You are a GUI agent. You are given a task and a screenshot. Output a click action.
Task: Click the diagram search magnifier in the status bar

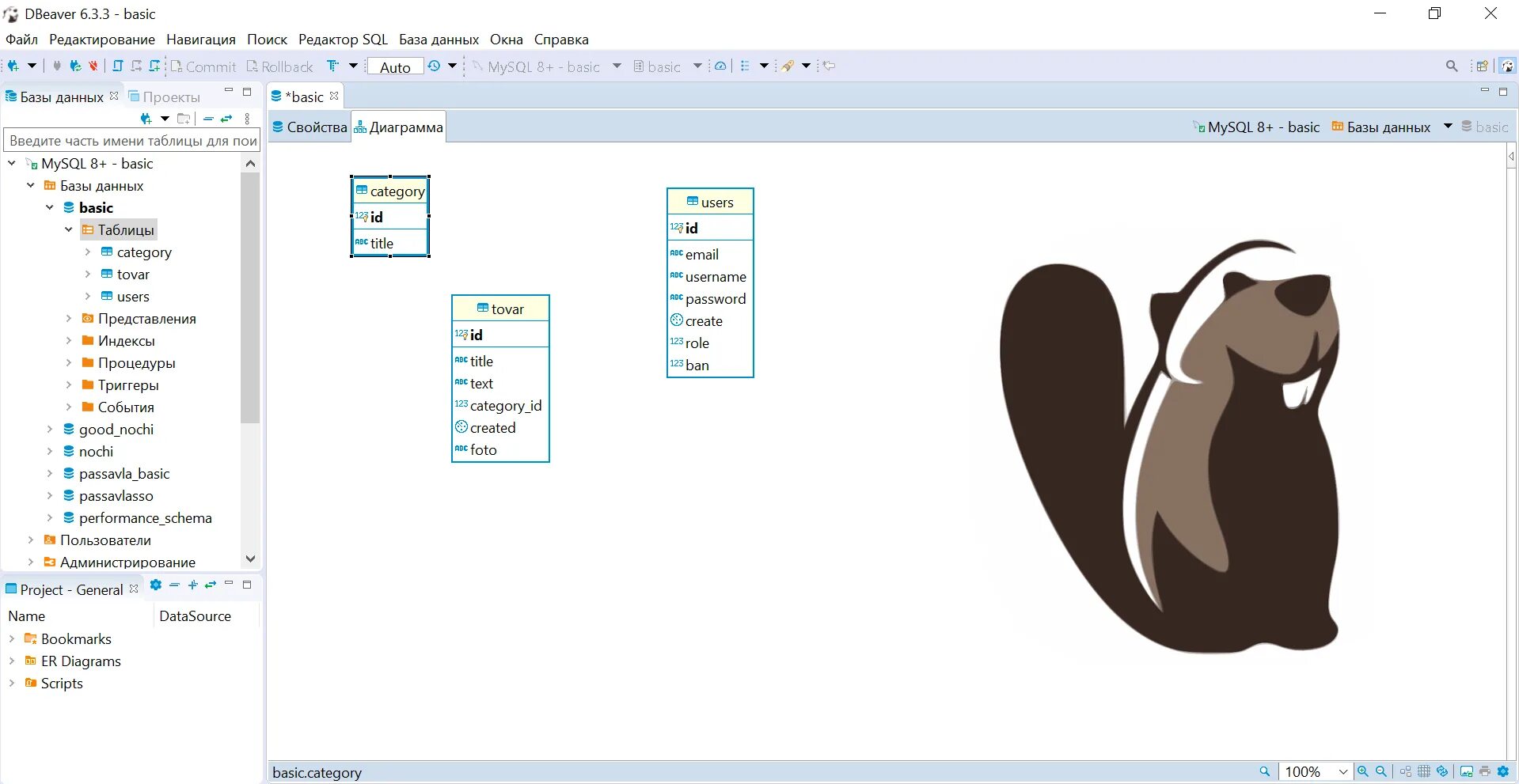point(1265,771)
